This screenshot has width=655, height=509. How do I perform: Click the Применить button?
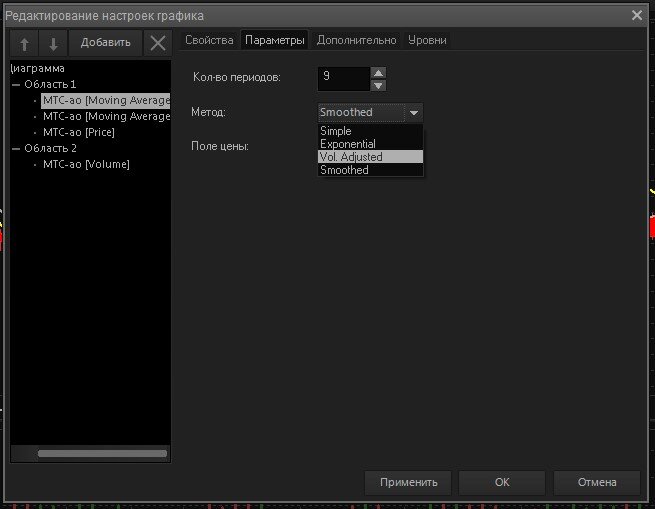(x=408, y=482)
